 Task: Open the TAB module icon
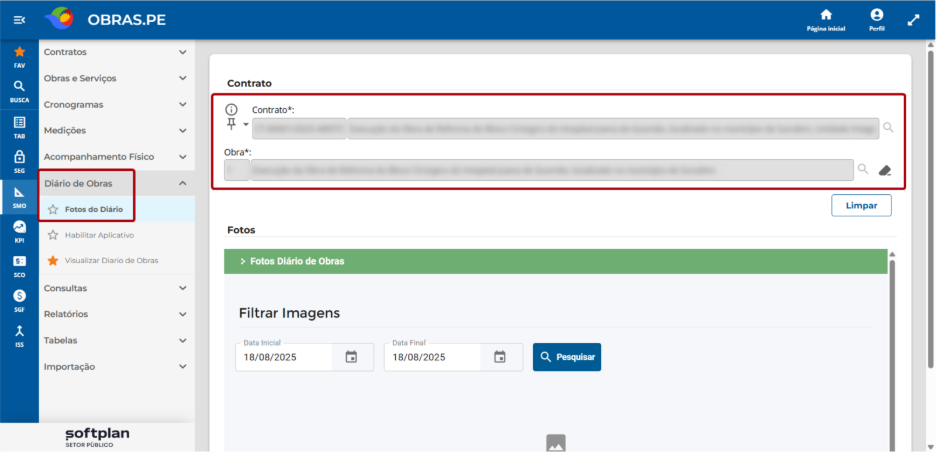pos(19,127)
